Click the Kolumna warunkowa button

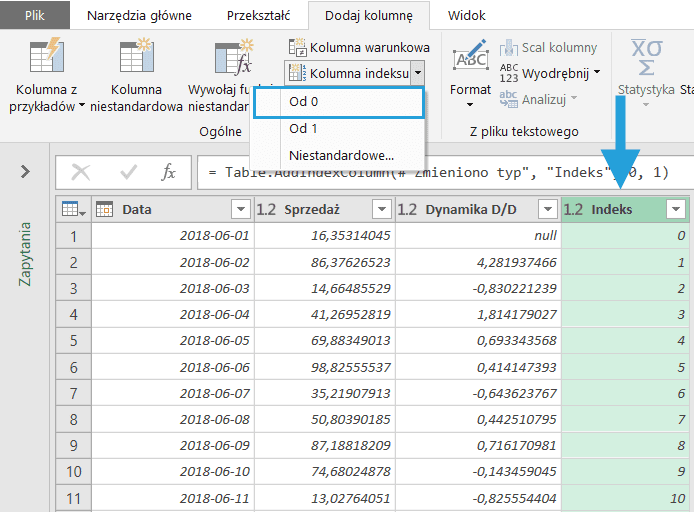tap(358, 47)
